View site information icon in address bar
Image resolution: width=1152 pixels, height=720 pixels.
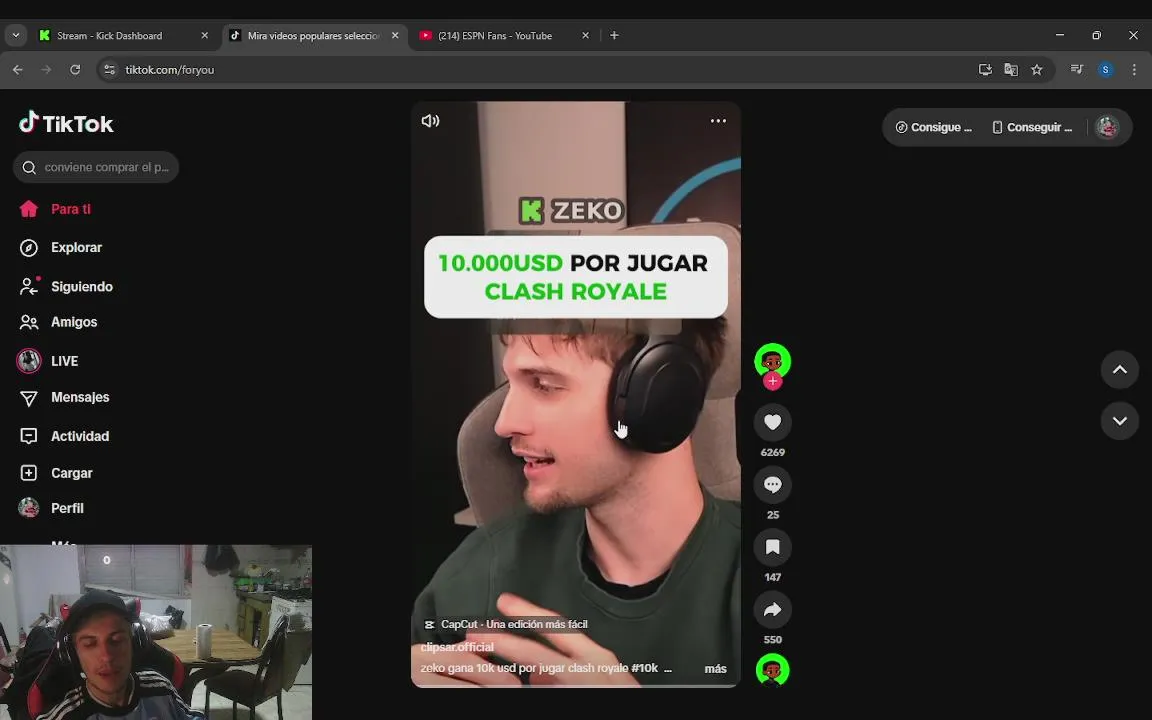[109, 70]
